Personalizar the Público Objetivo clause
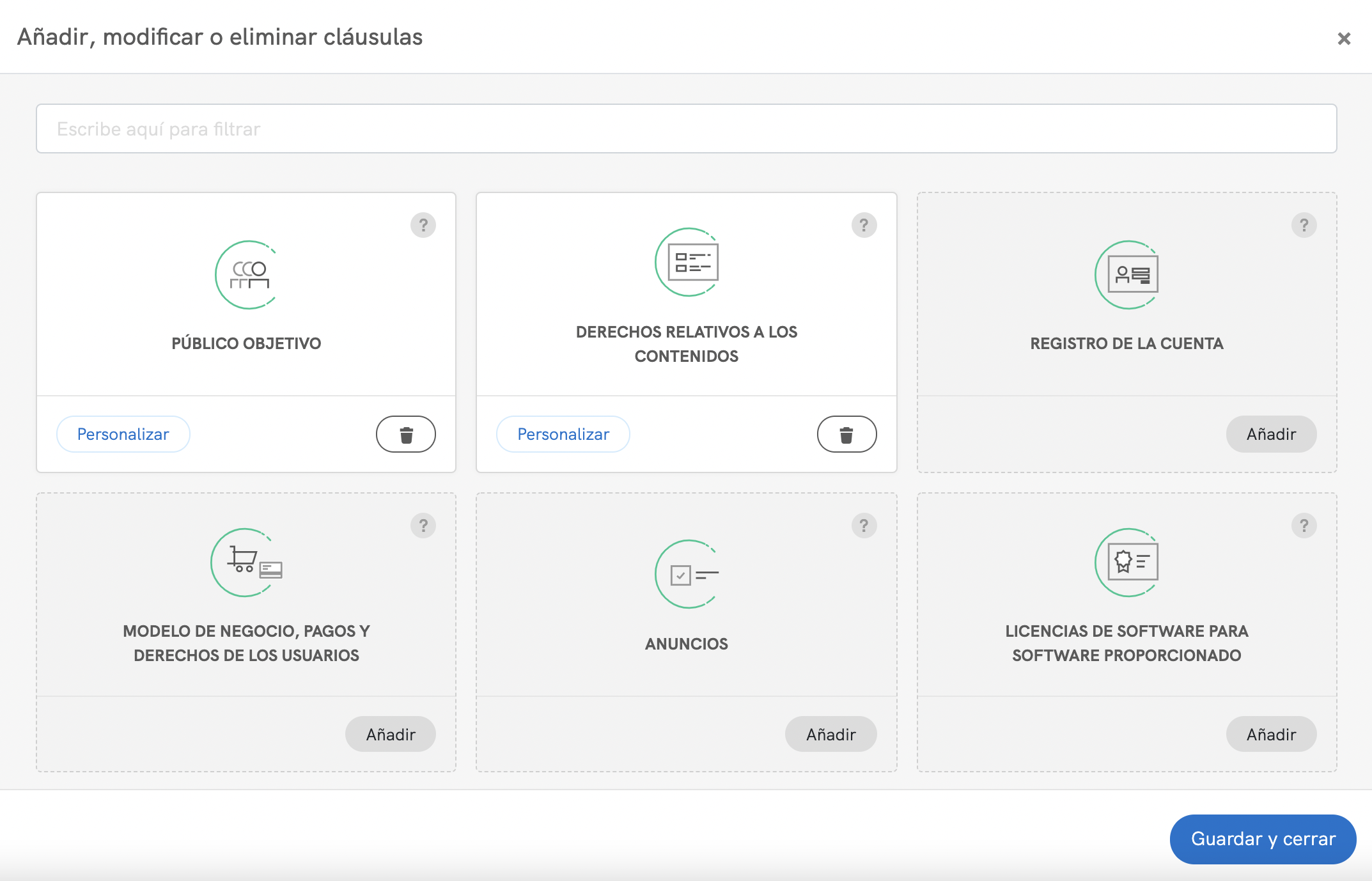The image size is (1372, 881). click(x=123, y=435)
